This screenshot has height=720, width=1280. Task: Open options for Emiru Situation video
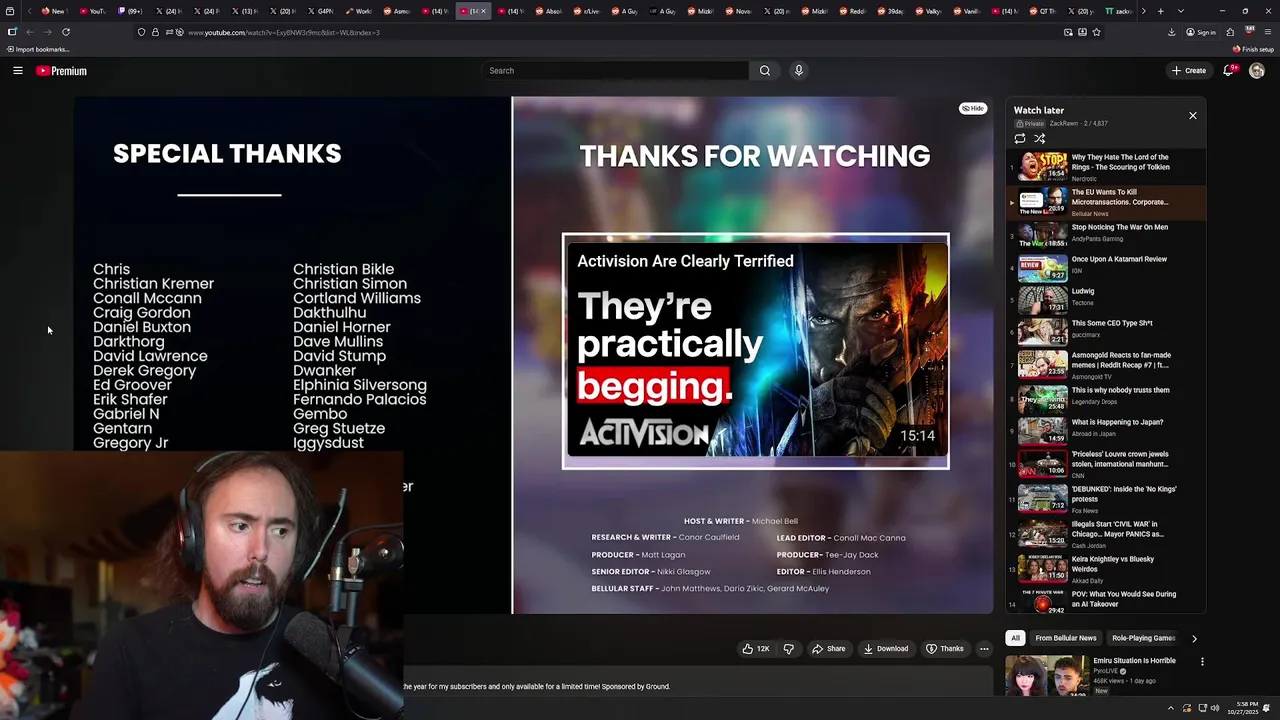[1202, 662]
